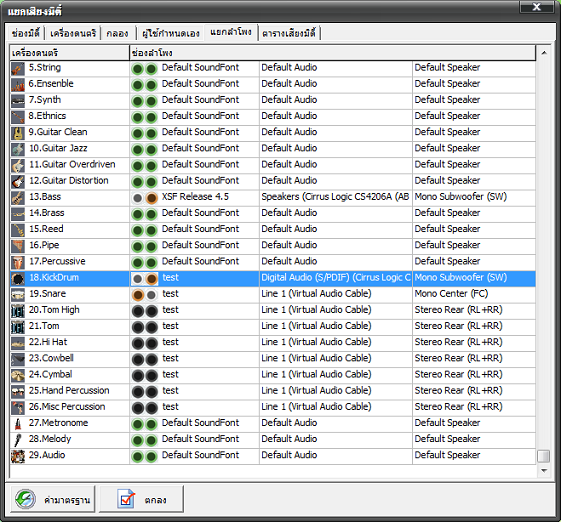Select the 5.String instrument icon
This screenshot has width=561, height=522.
18,68
